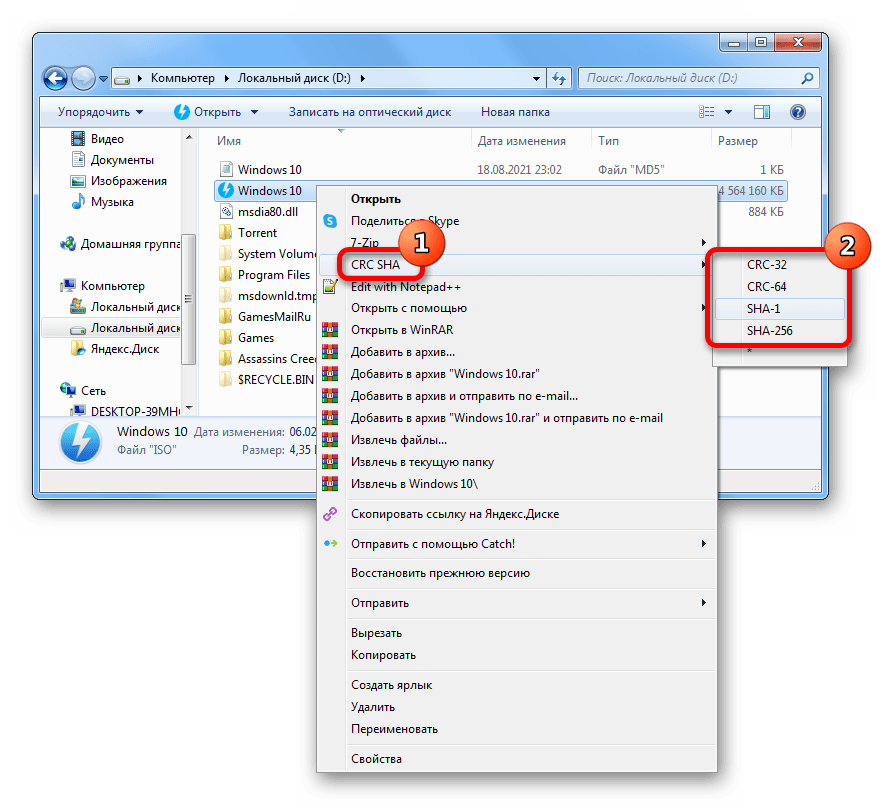Open the Упорядочить dropdown menu

pyautogui.click(x=100, y=112)
